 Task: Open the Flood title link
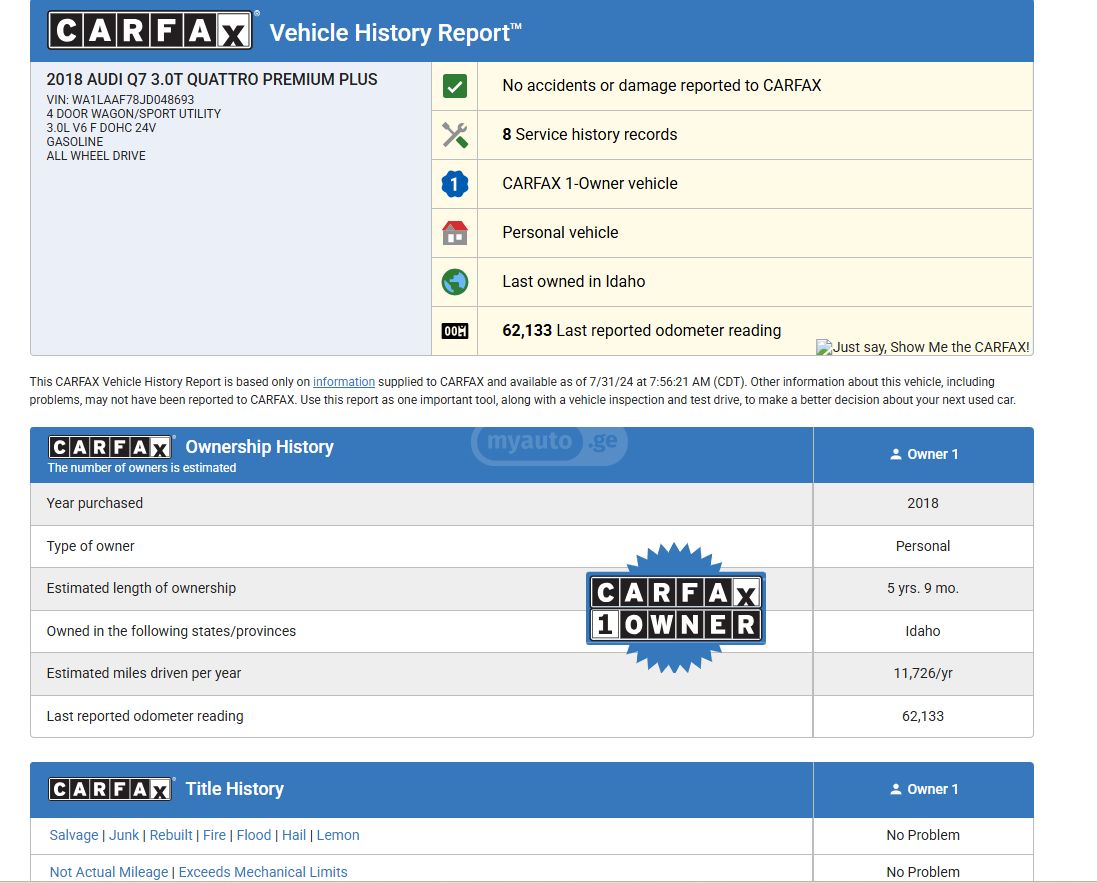[x=253, y=835]
